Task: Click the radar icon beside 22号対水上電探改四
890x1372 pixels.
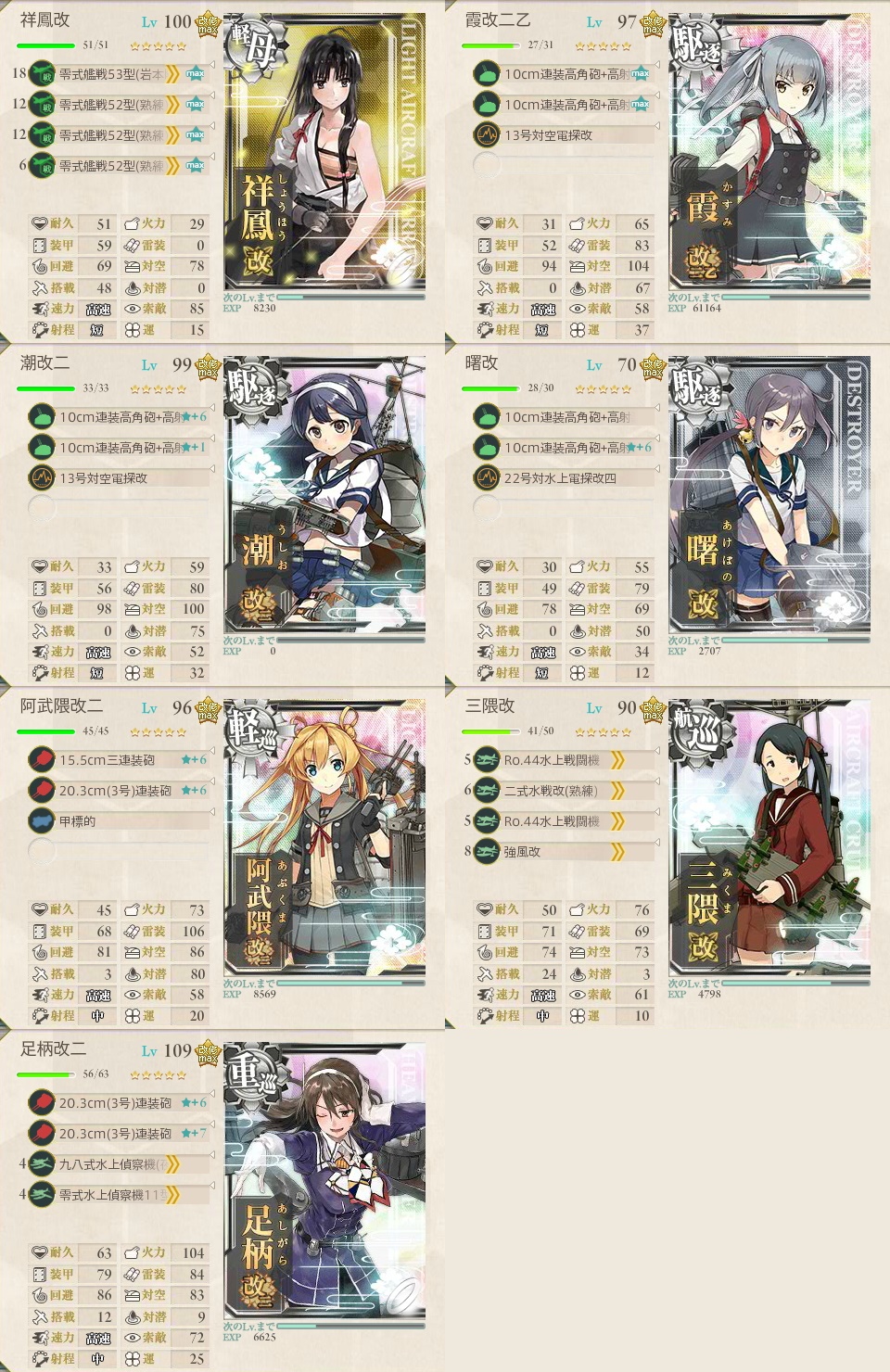Action: pyautogui.click(x=487, y=477)
